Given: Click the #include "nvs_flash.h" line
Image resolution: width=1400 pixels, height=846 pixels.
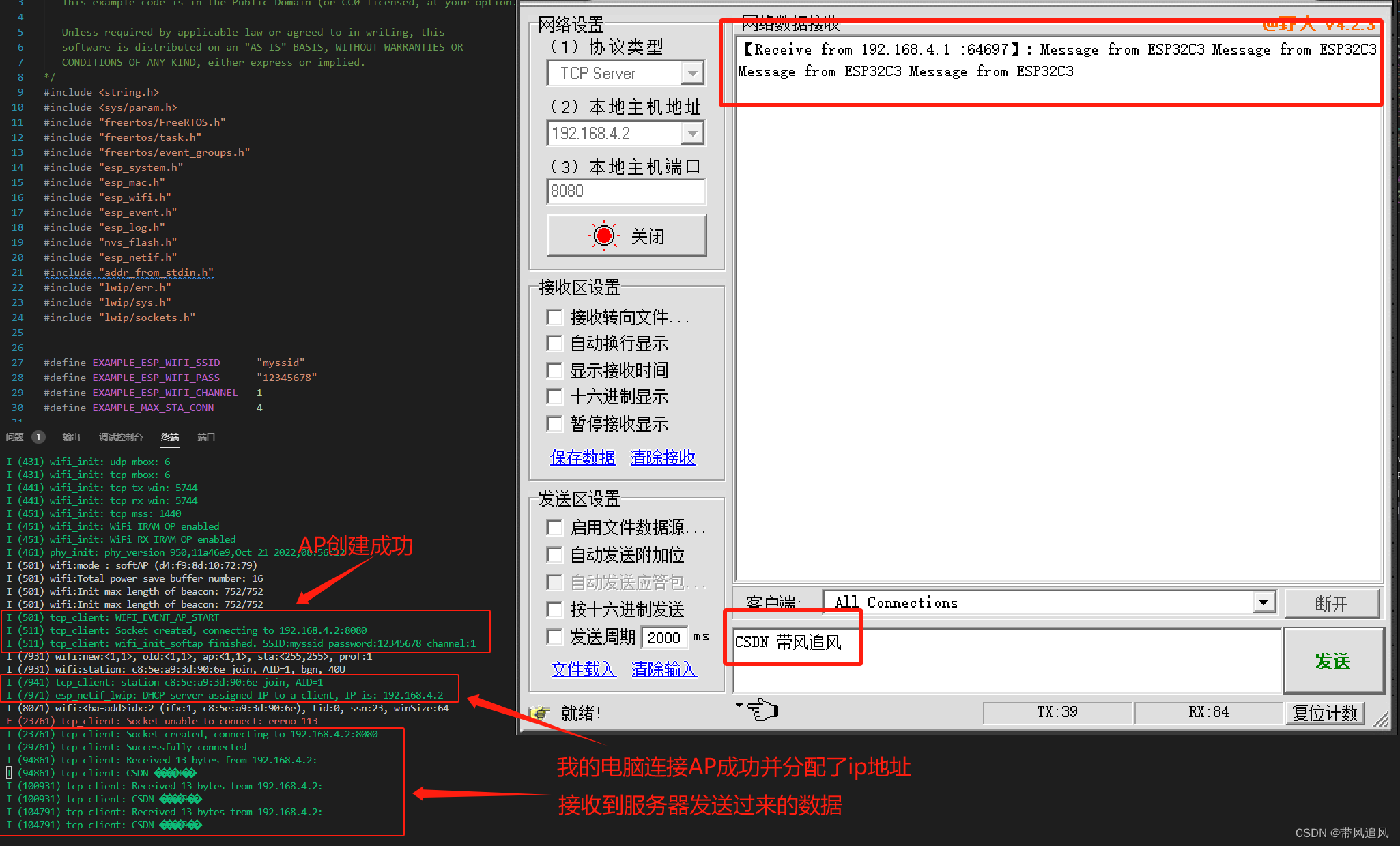Looking at the screenshot, I should (x=111, y=242).
